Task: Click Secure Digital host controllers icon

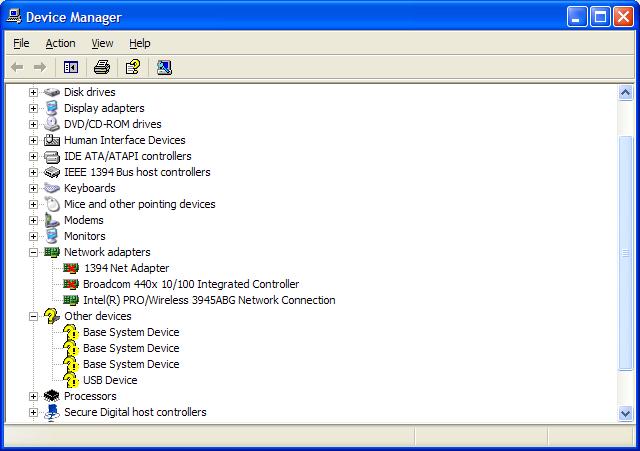Action: coord(52,412)
